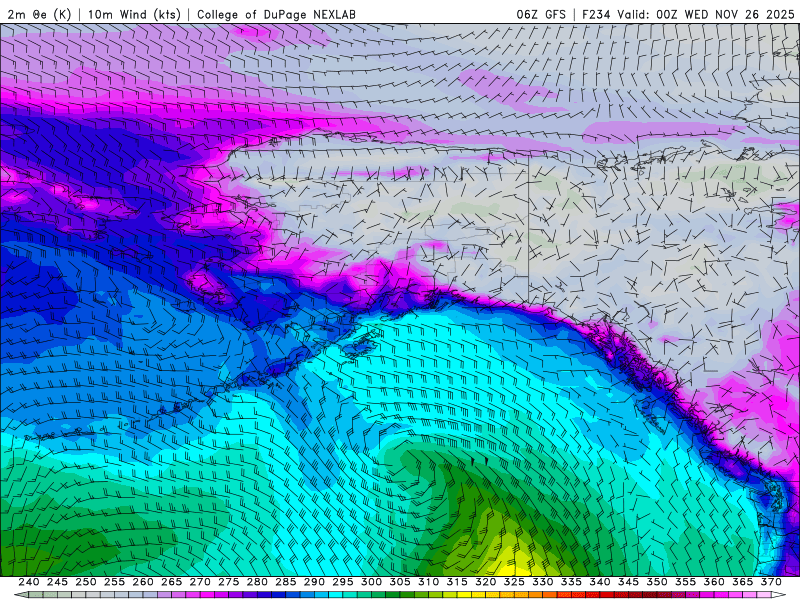Select the 365 scale label
Screen dimensions: 800x600
[743, 582]
